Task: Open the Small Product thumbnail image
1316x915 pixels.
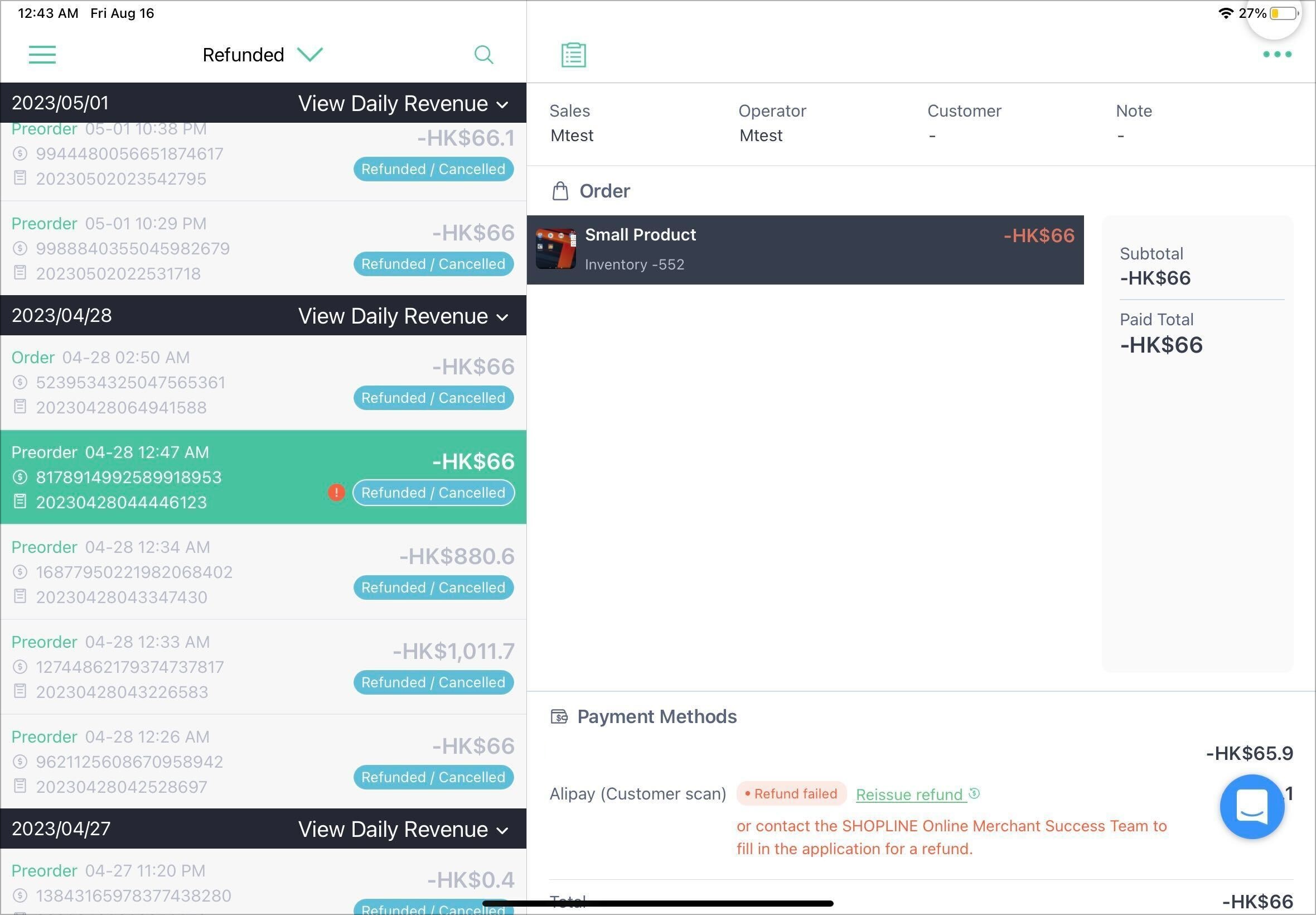Action: pyautogui.click(x=556, y=249)
